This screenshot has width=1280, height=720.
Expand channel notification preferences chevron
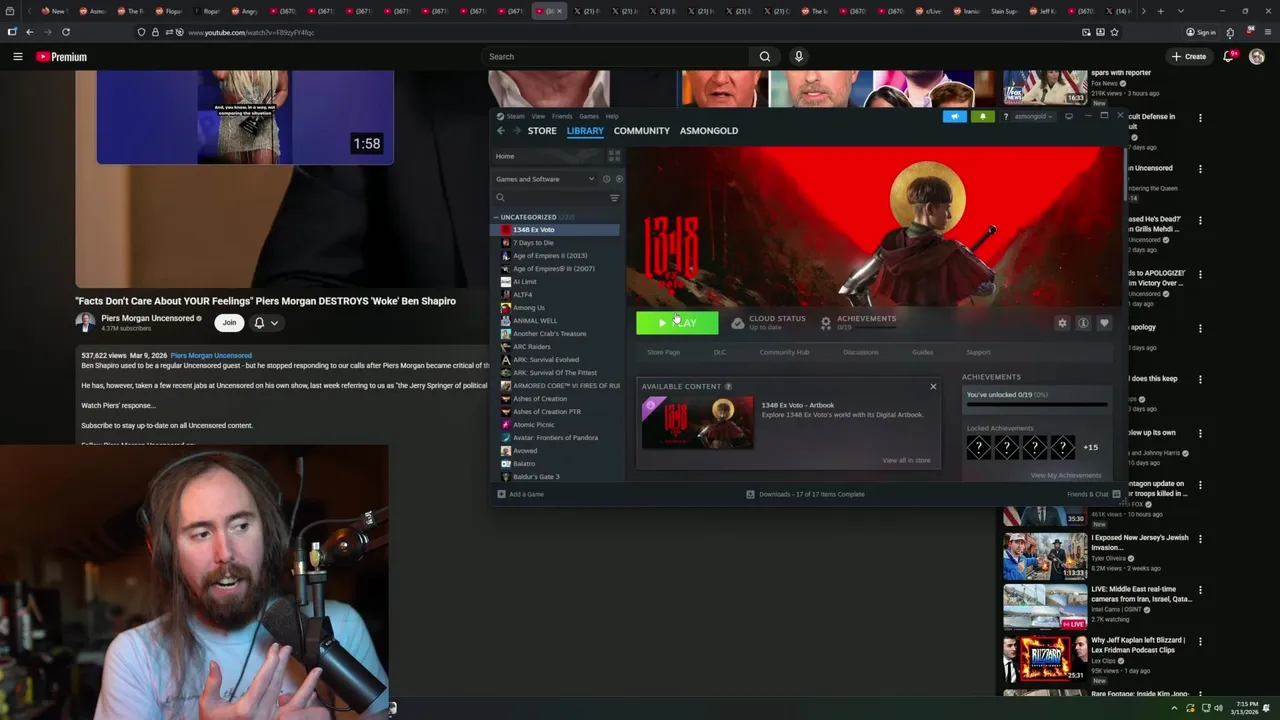pos(274,323)
